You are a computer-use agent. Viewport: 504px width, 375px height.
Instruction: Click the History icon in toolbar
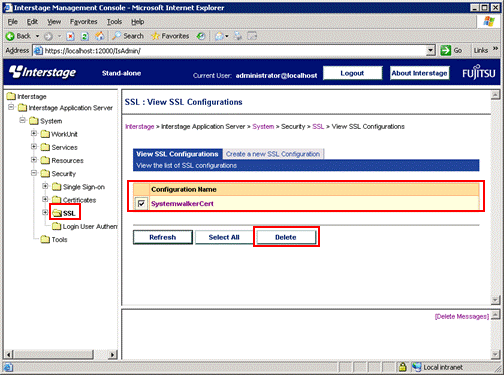(201, 36)
